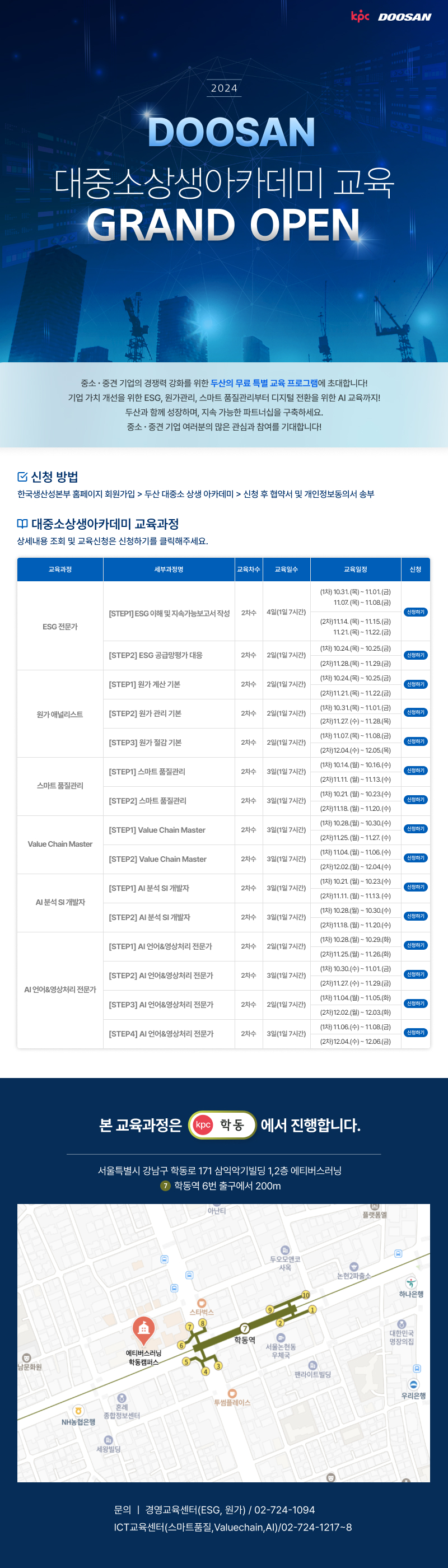Apply for [STEP2] 원가 관리 기본

click(x=416, y=713)
